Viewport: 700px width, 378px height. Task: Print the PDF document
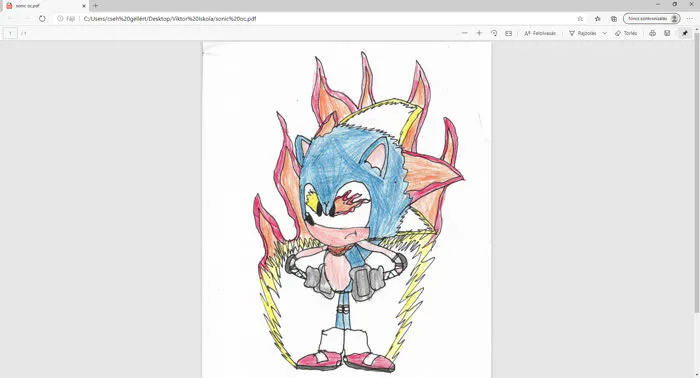(x=652, y=33)
